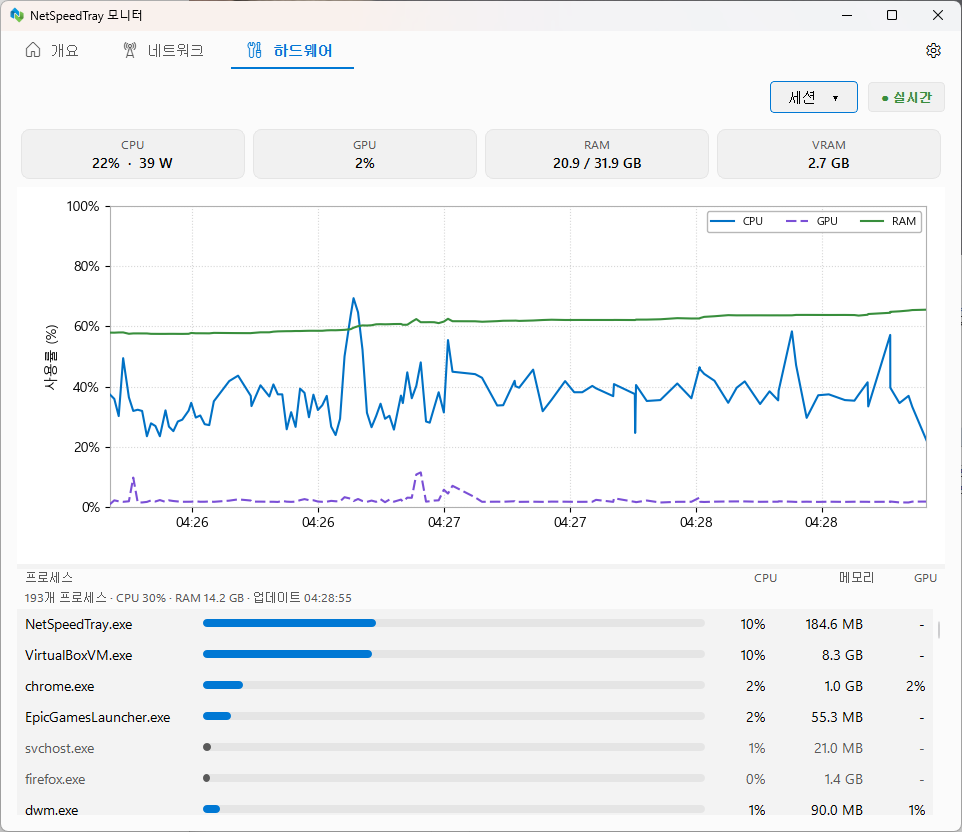
Task: Click the 8.3 GB memory value
Action: tap(842, 655)
